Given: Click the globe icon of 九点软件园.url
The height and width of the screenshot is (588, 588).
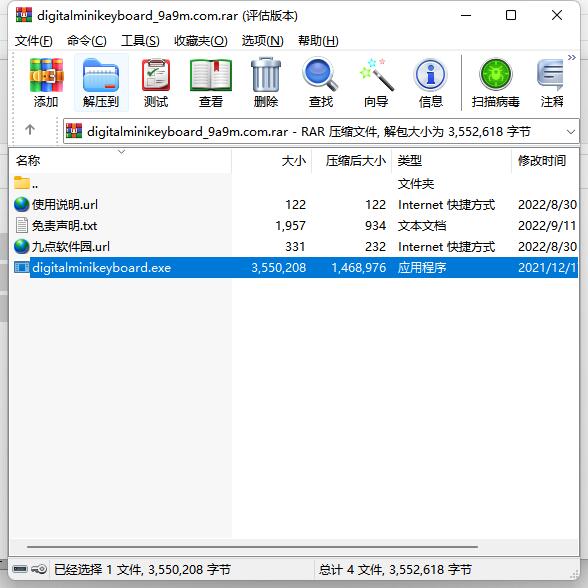Looking at the screenshot, I should tap(21, 246).
